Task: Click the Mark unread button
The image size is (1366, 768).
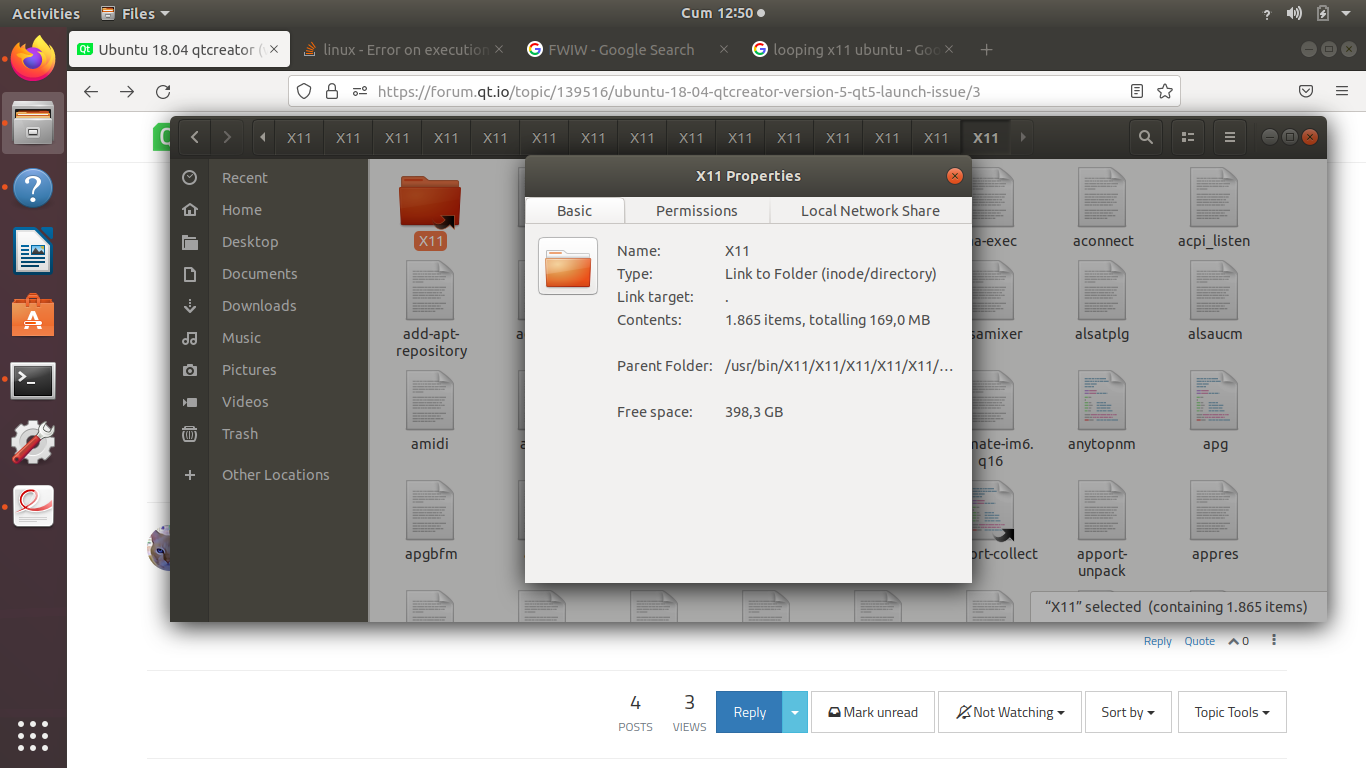Action: pos(872,713)
